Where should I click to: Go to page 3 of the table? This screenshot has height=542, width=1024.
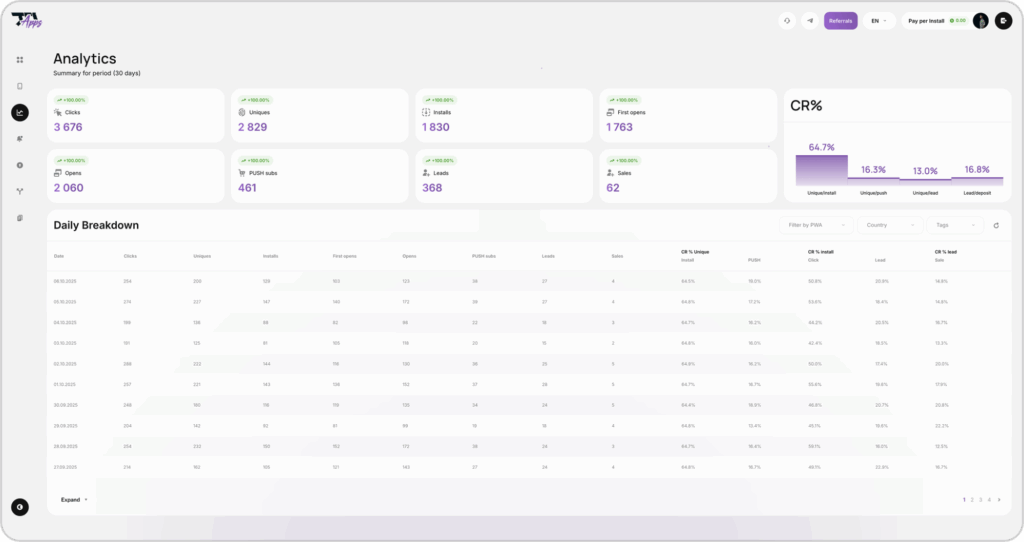(x=981, y=499)
